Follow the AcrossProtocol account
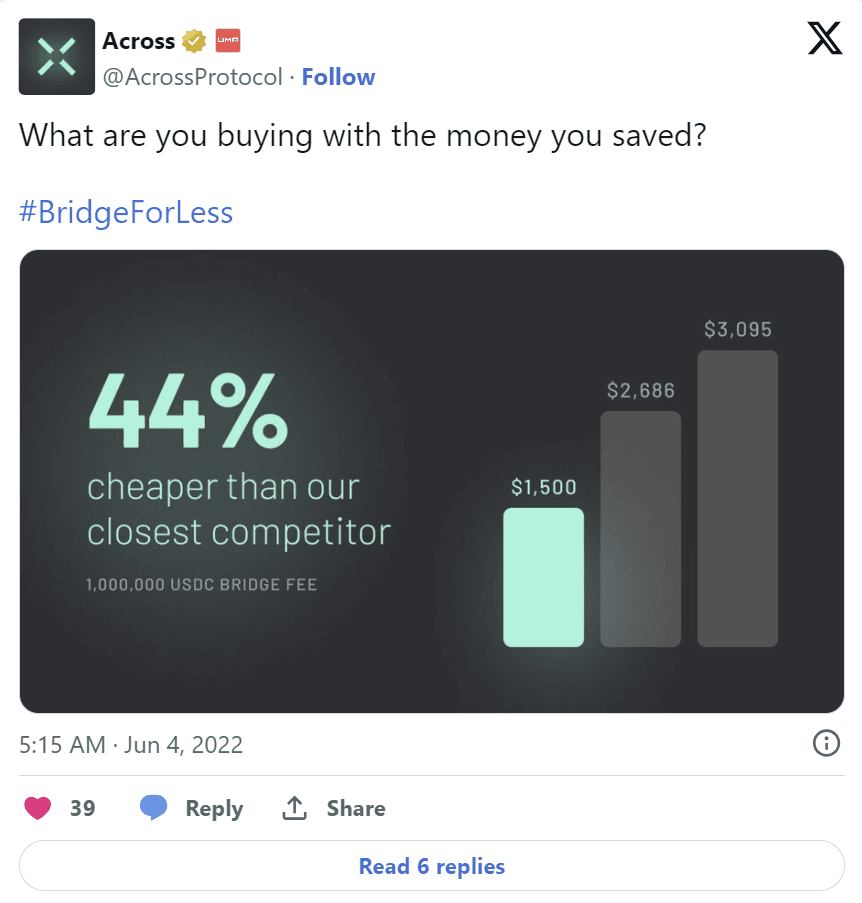 tap(338, 77)
